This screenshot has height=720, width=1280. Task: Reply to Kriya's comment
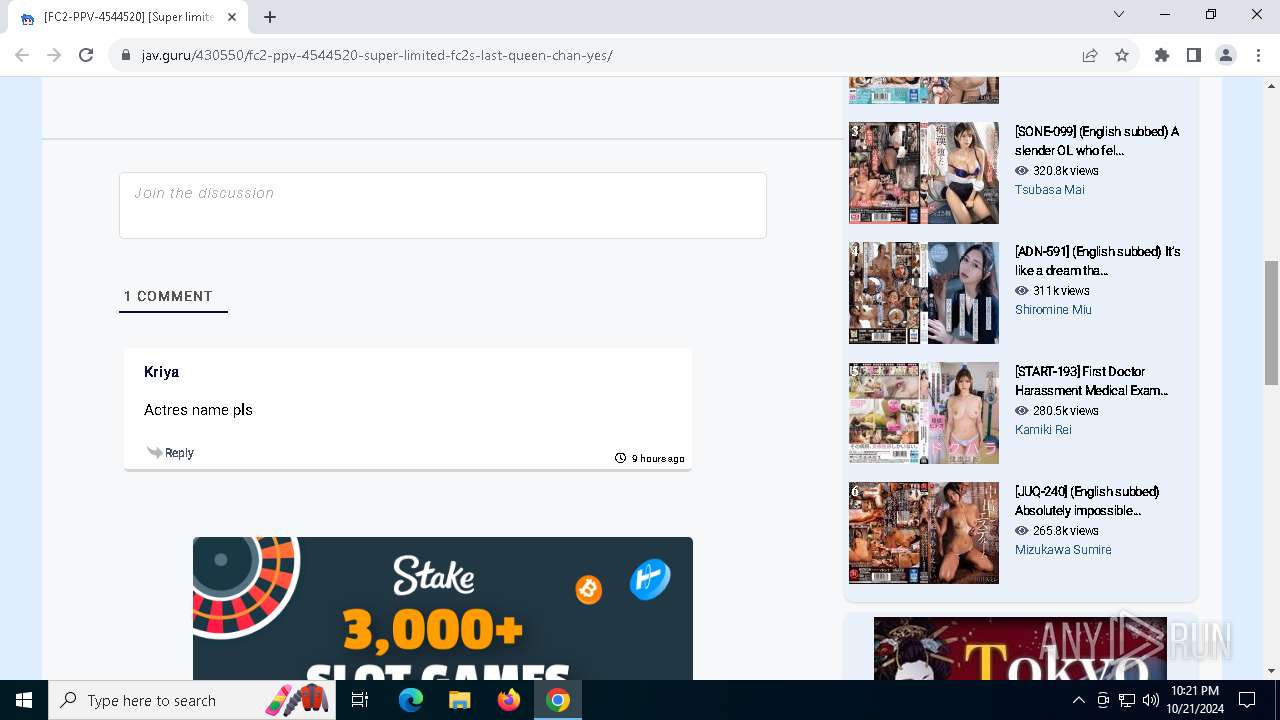point(179,453)
